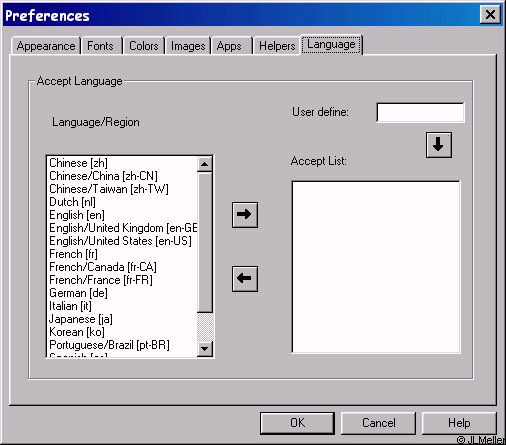
Task: Open Help for preferences
Action: click(x=459, y=423)
